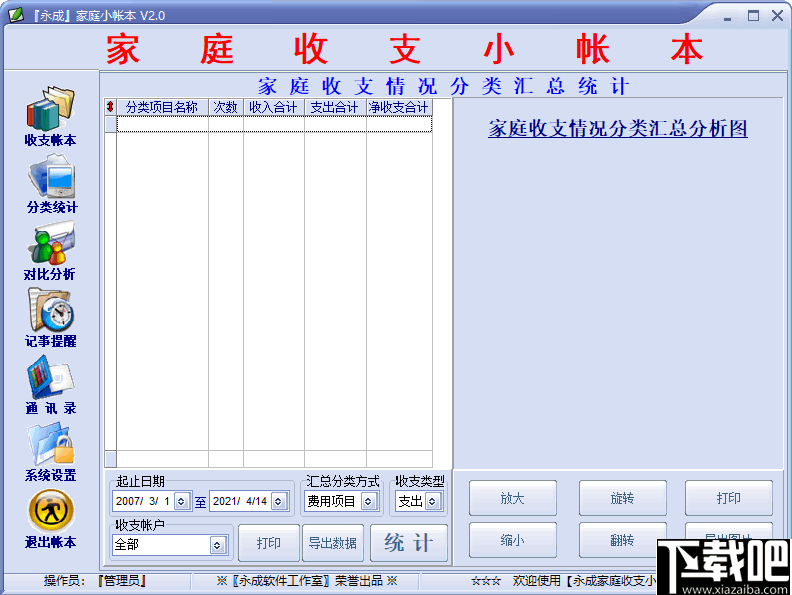Viewport: 792px width, 595px height.
Task: Click the 缩小 zoom-out button
Action: [x=513, y=540]
